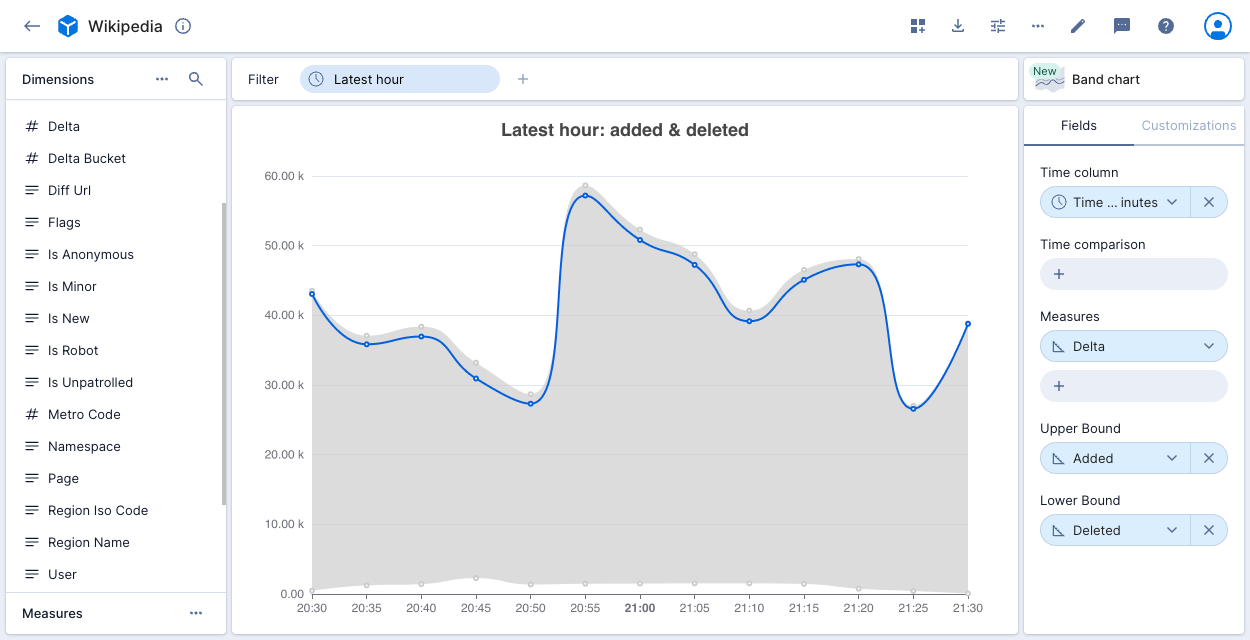The height and width of the screenshot is (640, 1250).
Task: Search dimensions with magnifier icon
Action: pyautogui.click(x=196, y=79)
